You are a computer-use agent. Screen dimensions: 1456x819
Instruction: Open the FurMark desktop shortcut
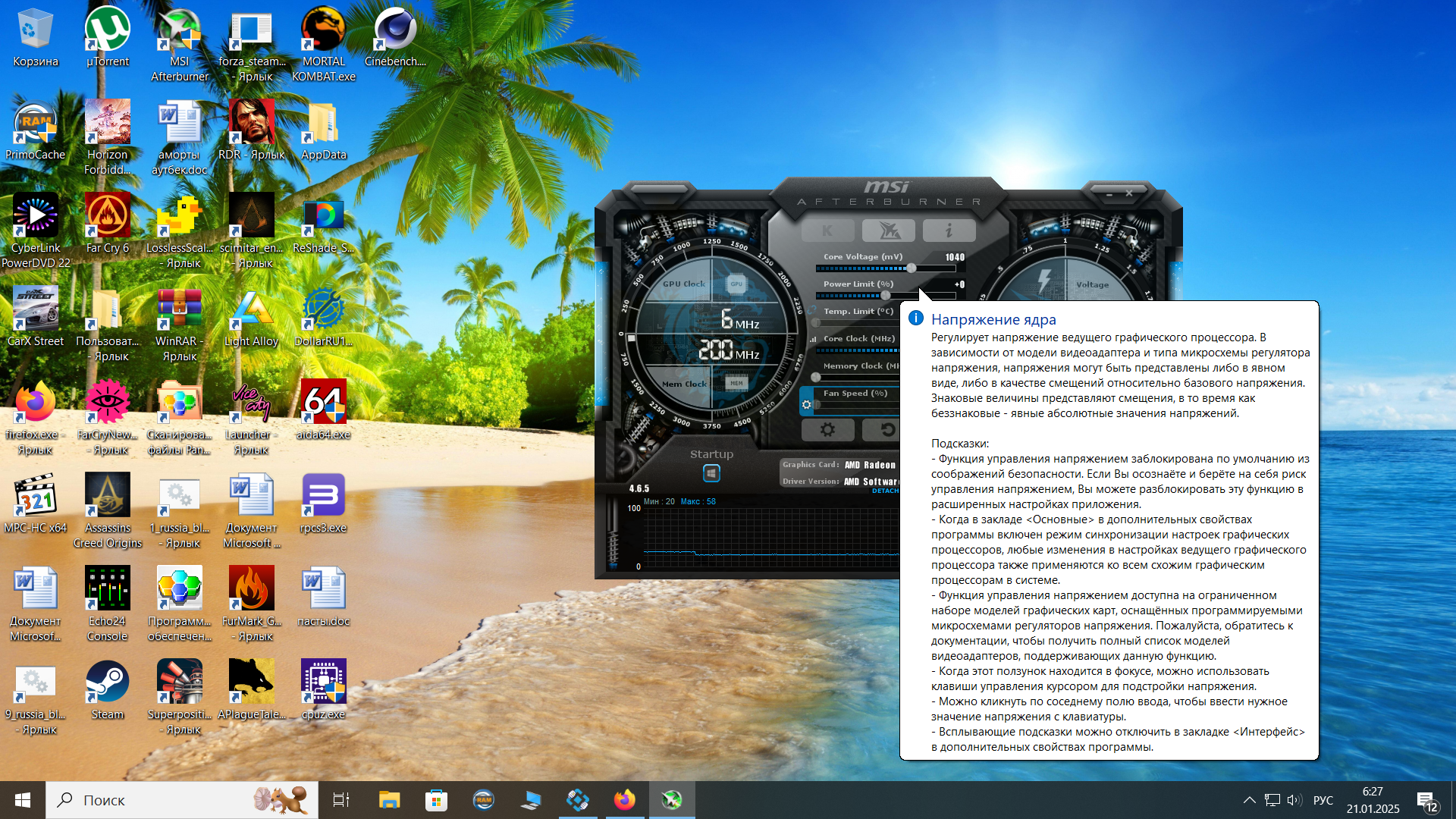[252, 604]
